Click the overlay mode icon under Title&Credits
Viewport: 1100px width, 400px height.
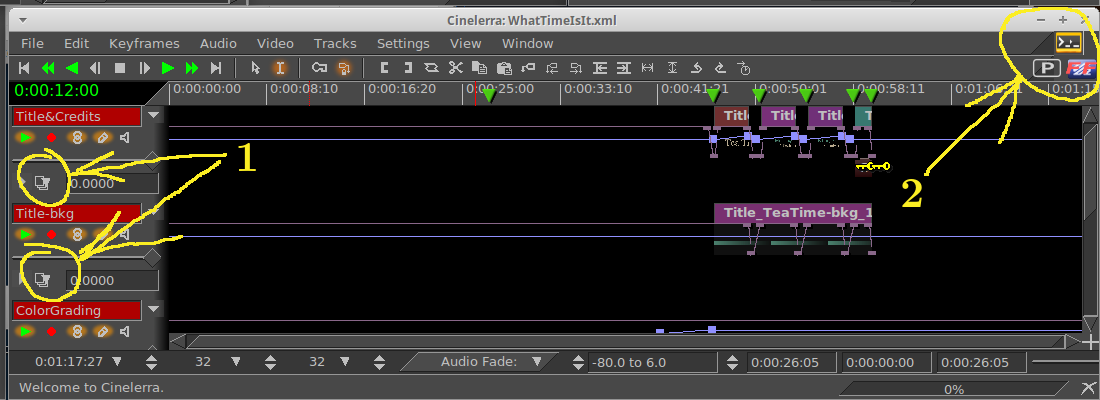coord(42,183)
